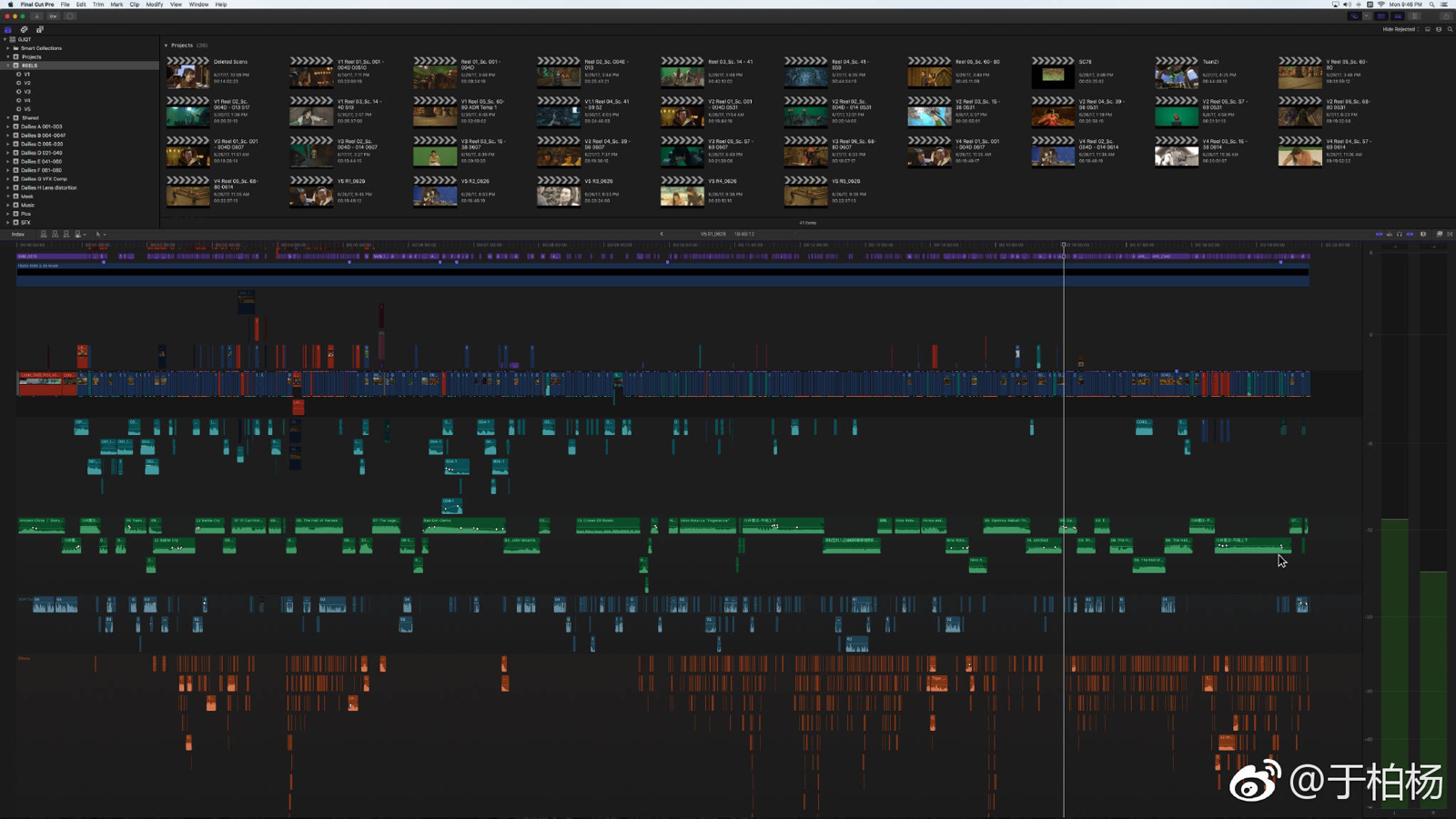The image size is (1456, 819).
Task: Open the Trim menu
Action: [x=98, y=5]
